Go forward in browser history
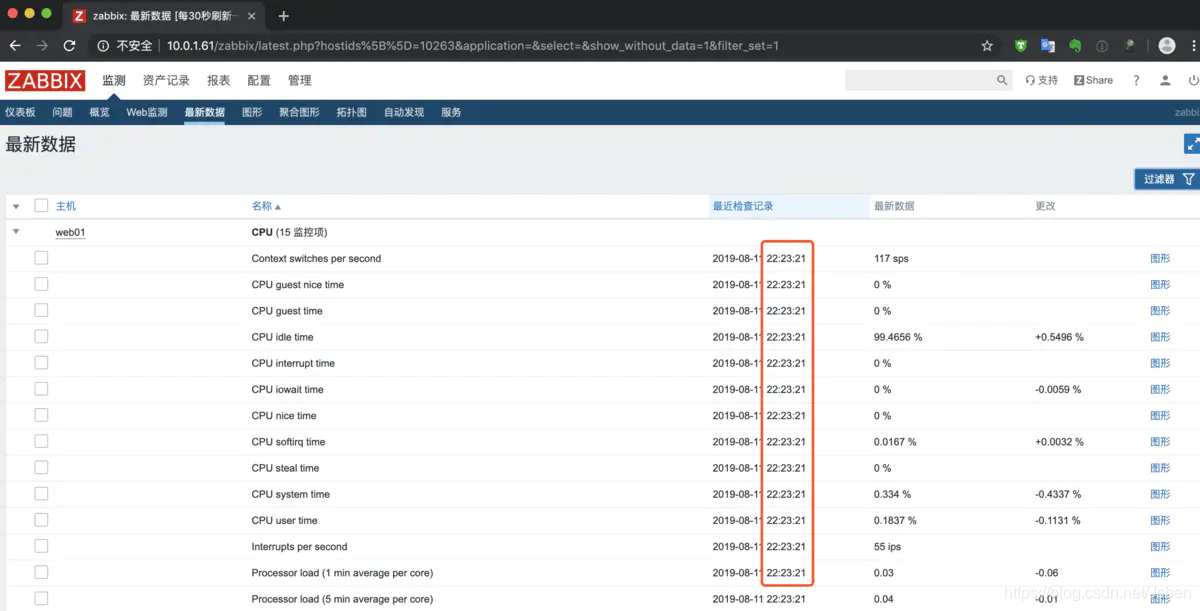1200x611 pixels. pos(42,46)
